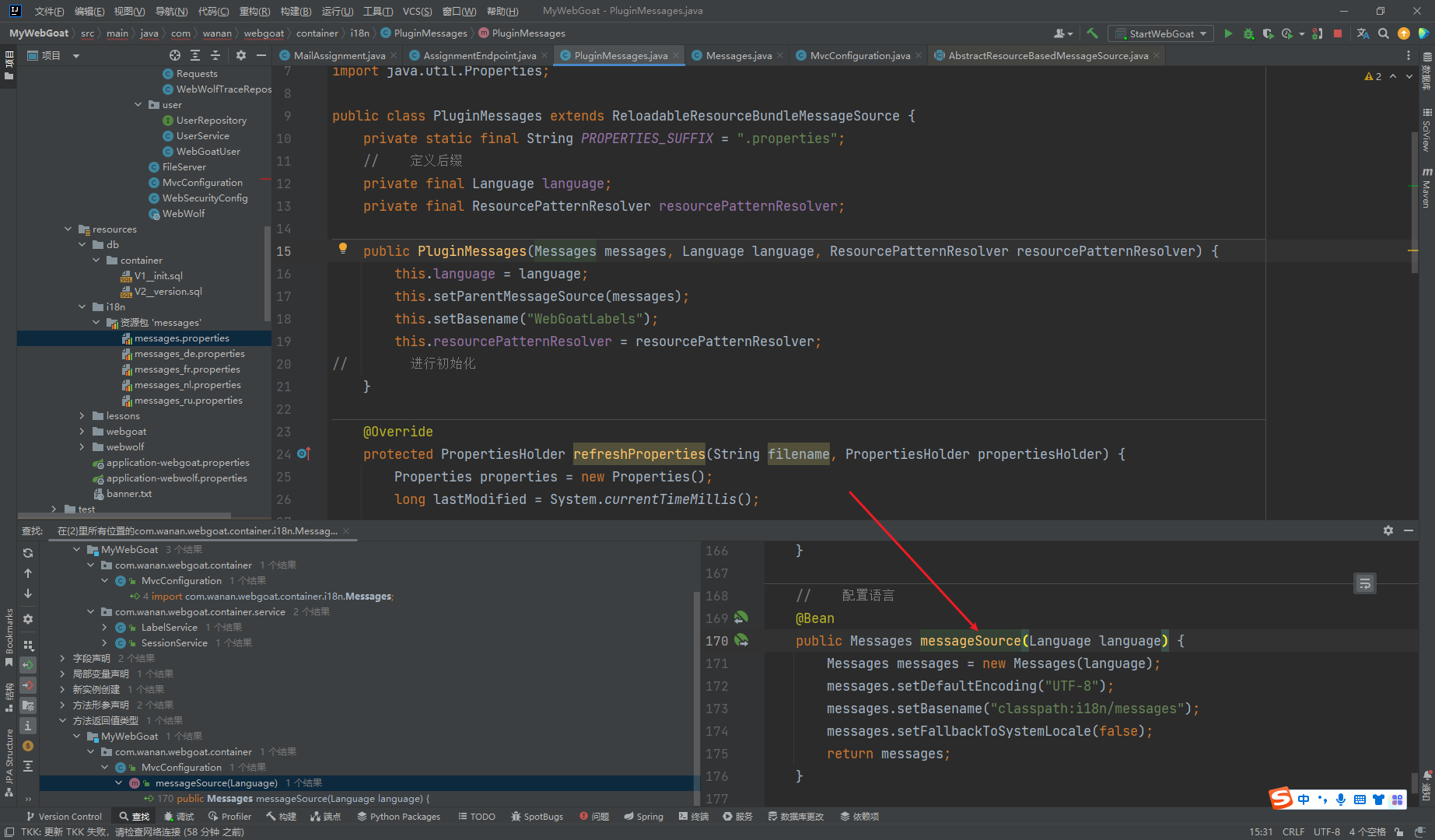
Task: Open Search Everywhere magnifier icon
Action: click(x=1383, y=33)
